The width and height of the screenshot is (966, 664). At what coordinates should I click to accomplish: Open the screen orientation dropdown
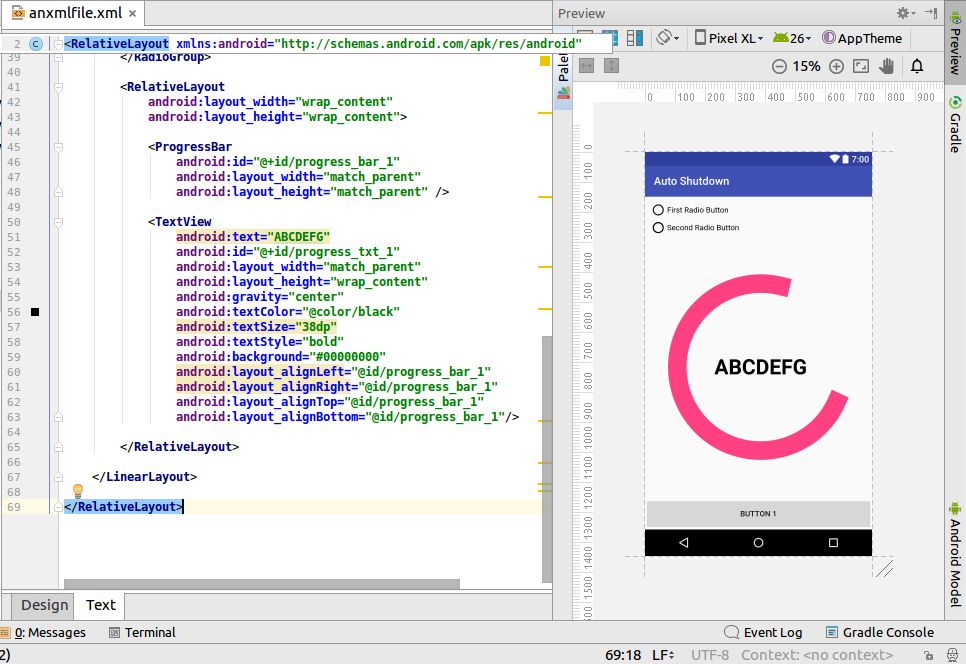[667, 38]
